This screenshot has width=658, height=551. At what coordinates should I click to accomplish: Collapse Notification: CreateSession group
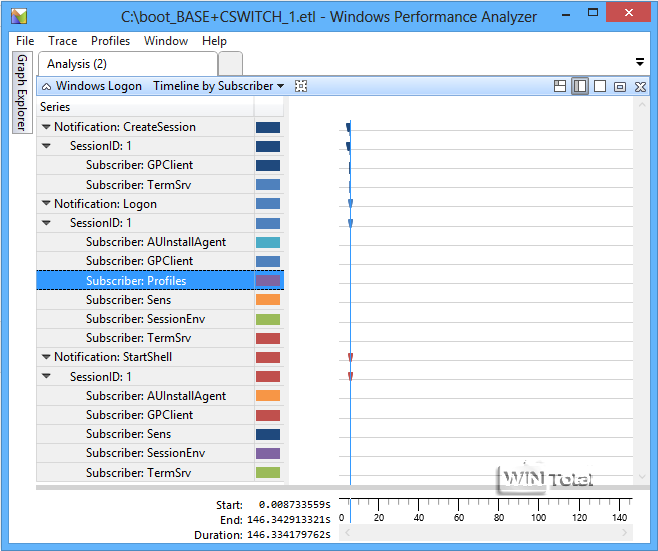pos(46,127)
